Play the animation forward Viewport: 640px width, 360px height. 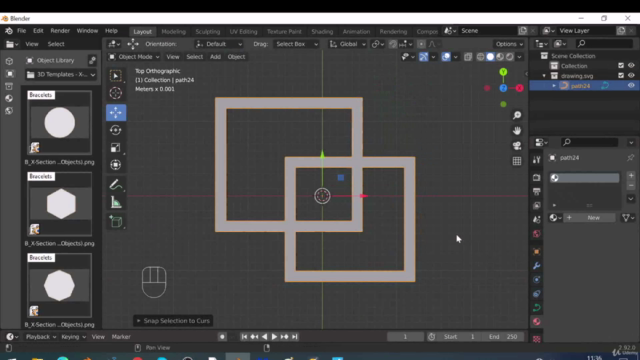point(274,337)
